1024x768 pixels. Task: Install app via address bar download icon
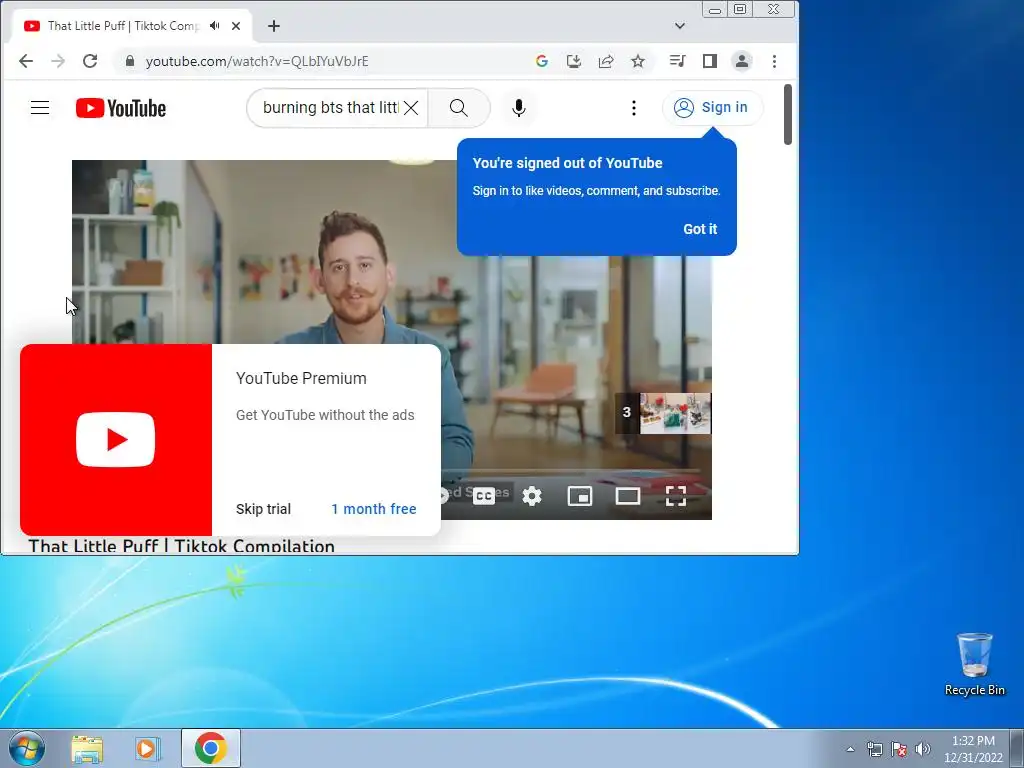[x=573, y=61]
